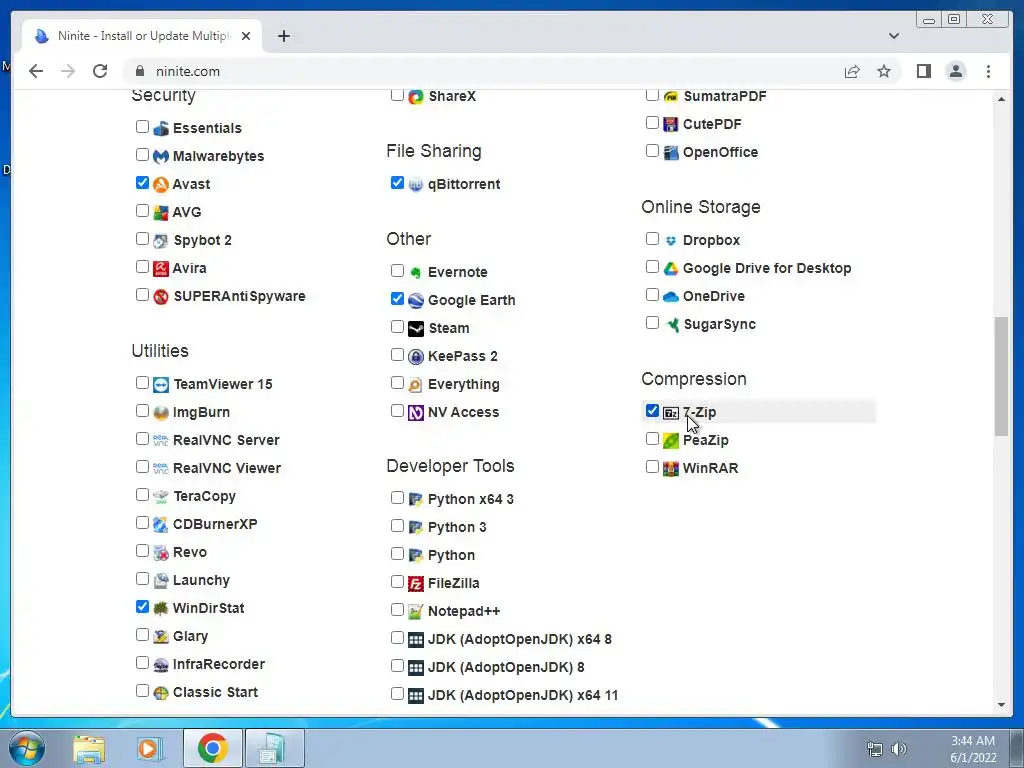Image resolution: width=1024 pixels, height=768 pixels.
Task: Click the WinDirStat tree icon
Action: coord(161,609)
